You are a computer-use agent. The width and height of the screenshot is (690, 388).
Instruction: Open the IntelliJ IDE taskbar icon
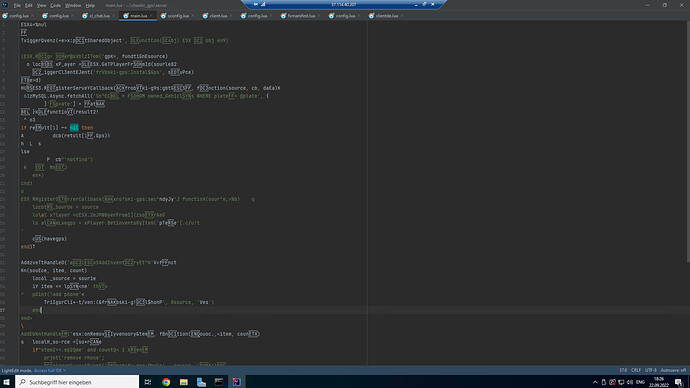237,382
